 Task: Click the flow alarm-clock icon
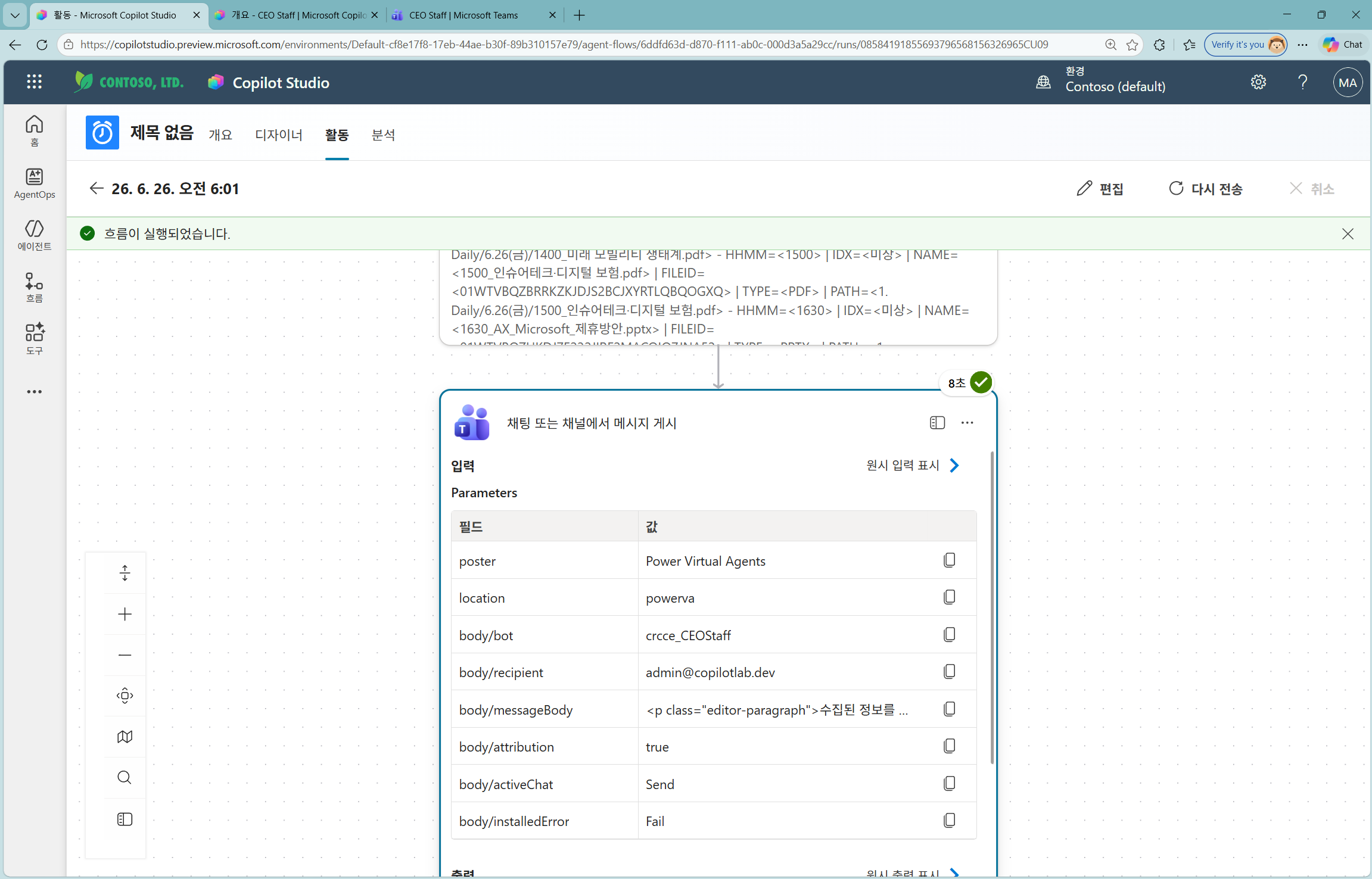coord(102,132)
